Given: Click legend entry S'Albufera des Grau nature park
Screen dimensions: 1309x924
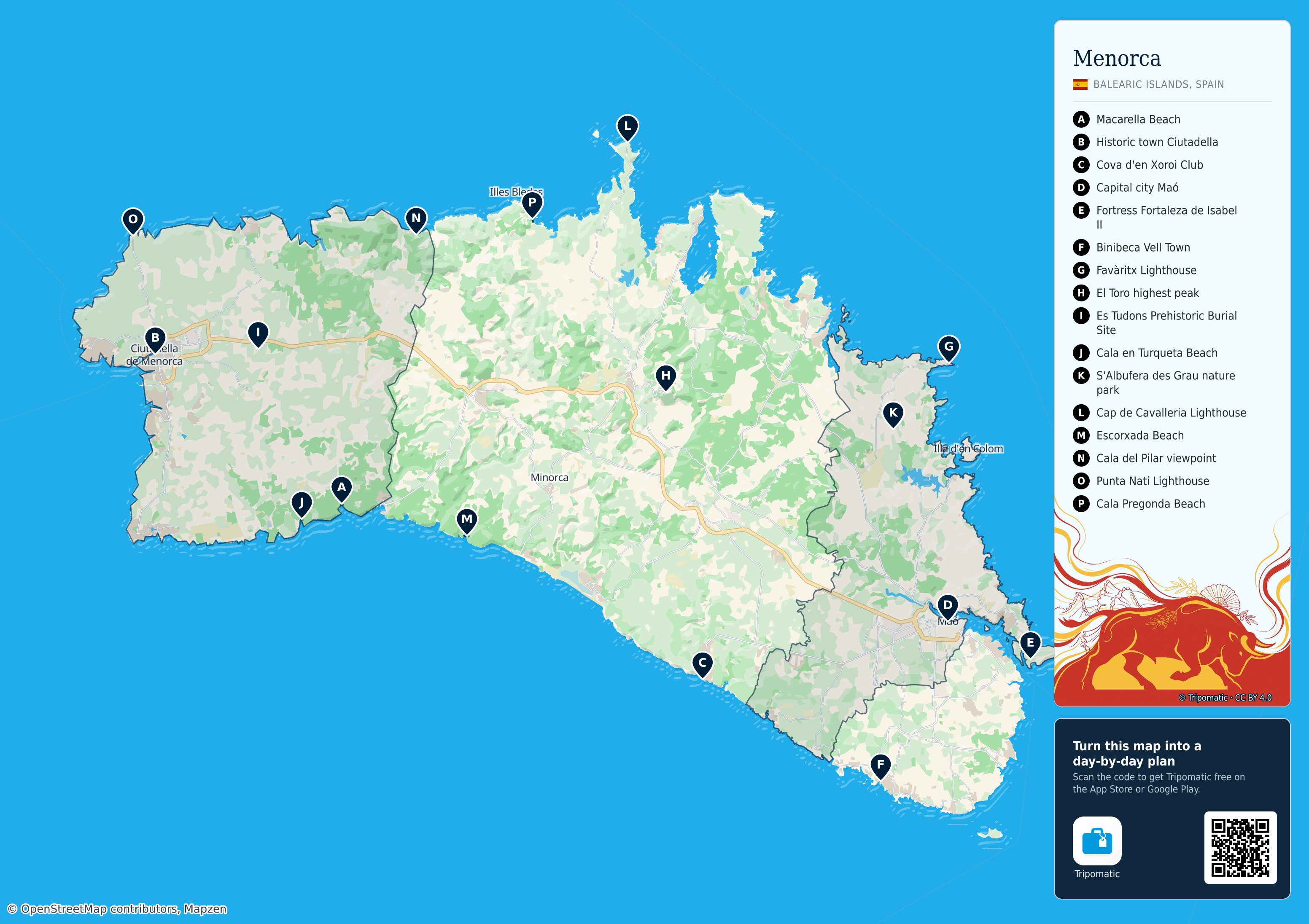Looking at the screenshot, I should click(x=1155, y=382).
